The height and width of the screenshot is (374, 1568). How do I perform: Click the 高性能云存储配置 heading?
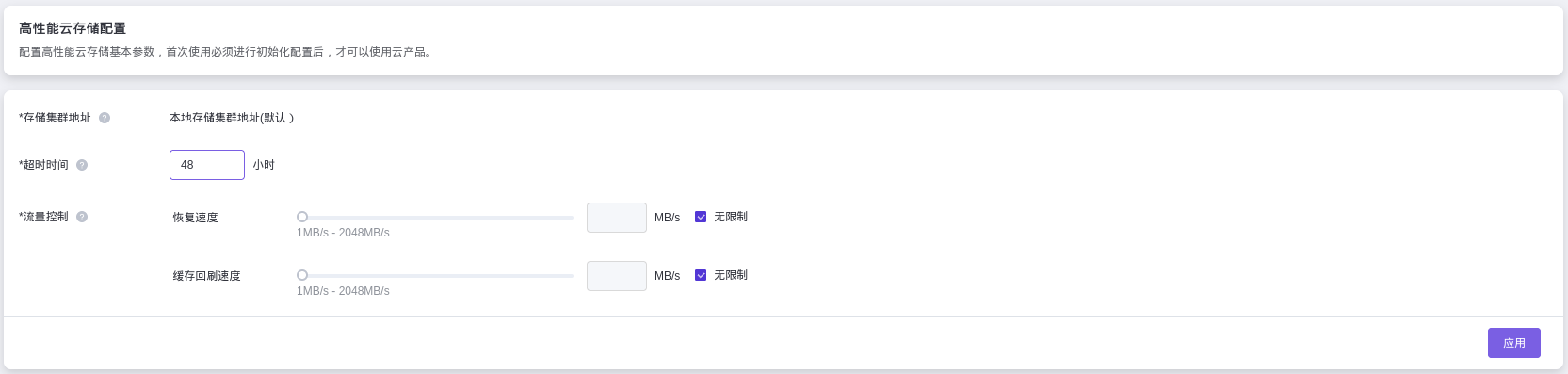73,29
